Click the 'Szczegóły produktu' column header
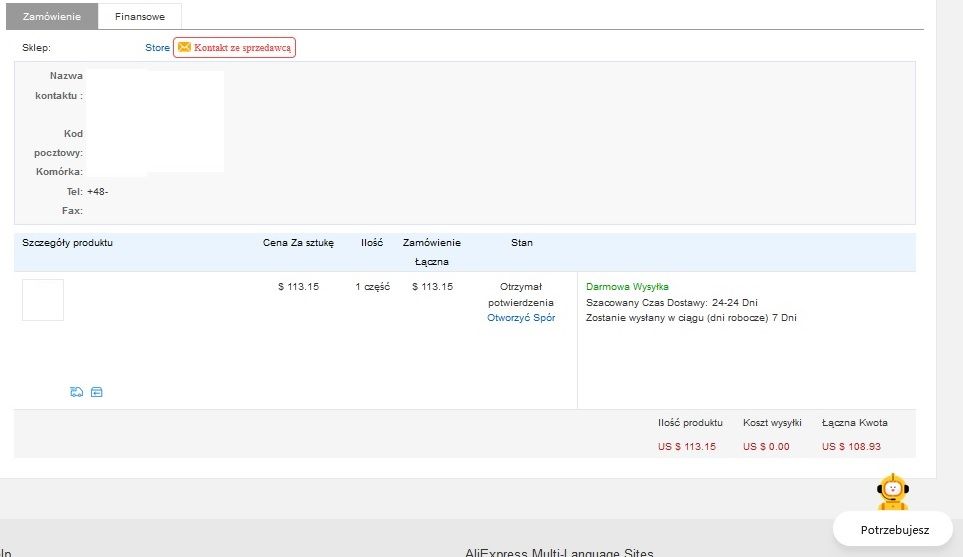 coord(68,243)
